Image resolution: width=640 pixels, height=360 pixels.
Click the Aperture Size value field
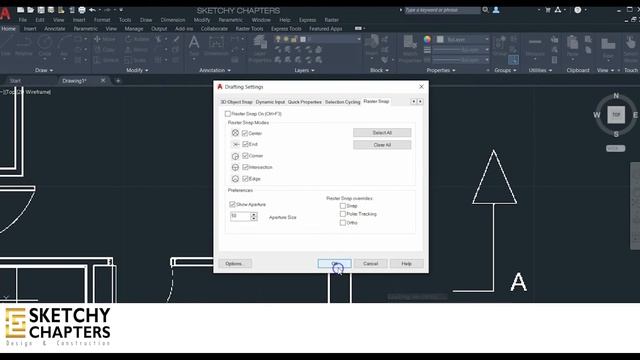tap(240, 216)
